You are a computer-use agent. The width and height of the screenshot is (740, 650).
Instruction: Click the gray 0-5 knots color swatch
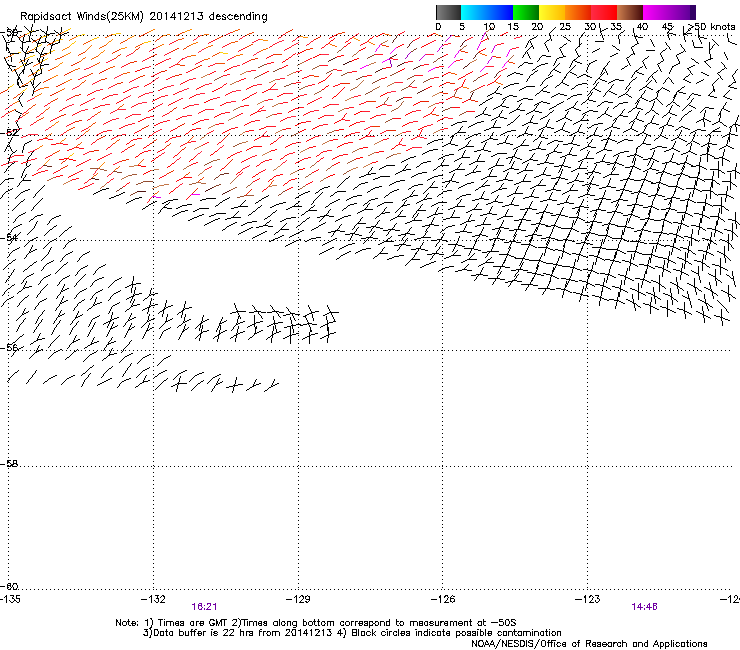click(x=448, y=12)
